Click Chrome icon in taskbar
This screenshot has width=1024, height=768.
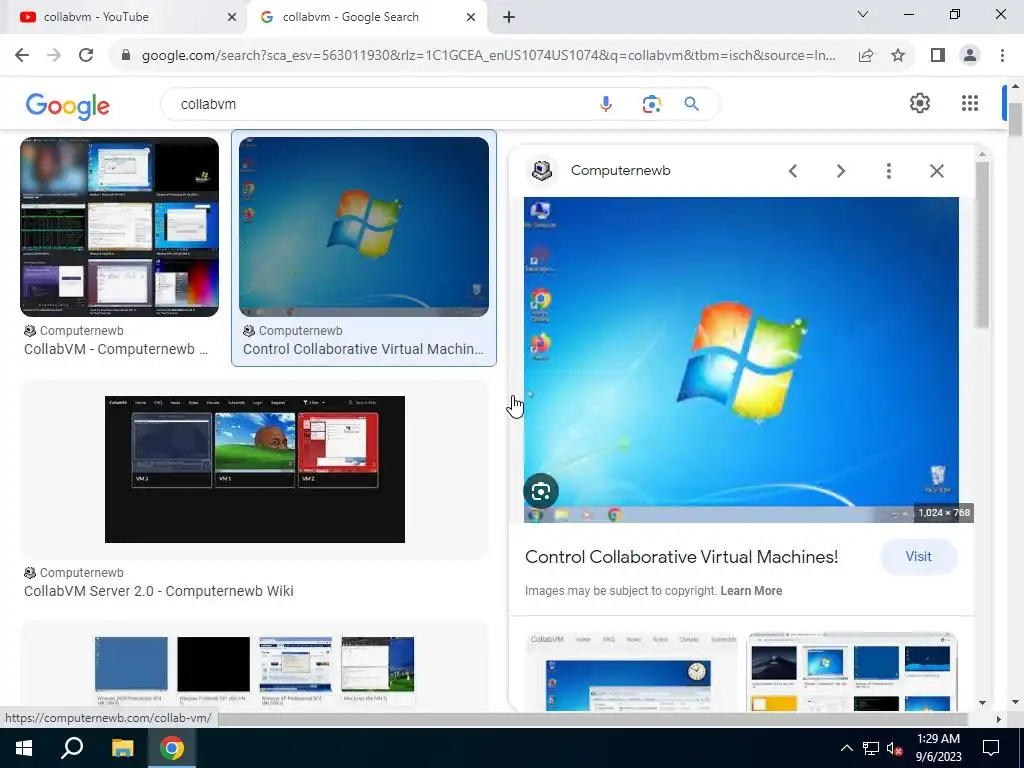(x=172, y=748)
